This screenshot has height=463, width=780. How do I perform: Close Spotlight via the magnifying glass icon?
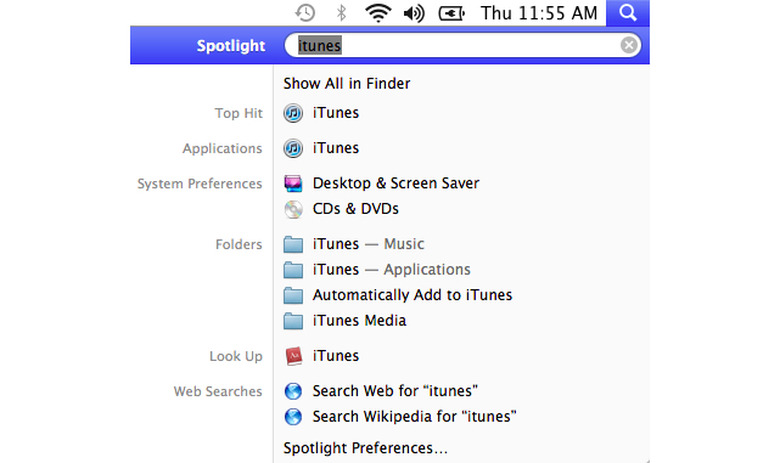tap(628, 13)
